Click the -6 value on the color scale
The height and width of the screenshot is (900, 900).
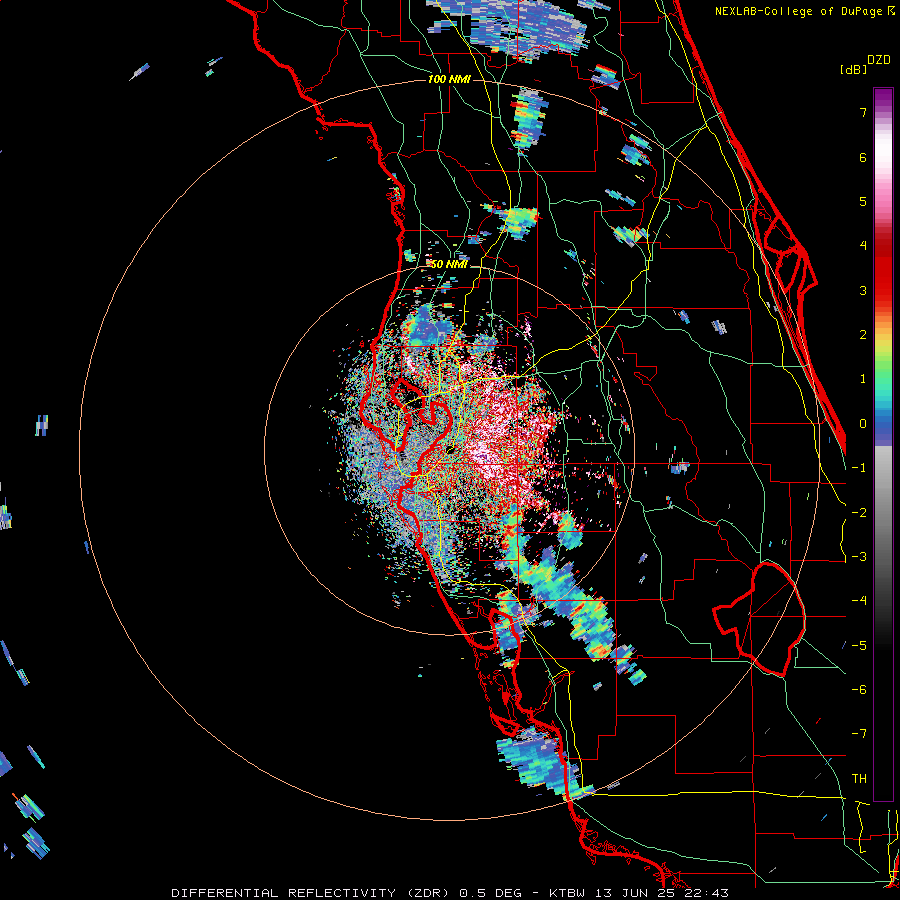click(x=859, y=690)
